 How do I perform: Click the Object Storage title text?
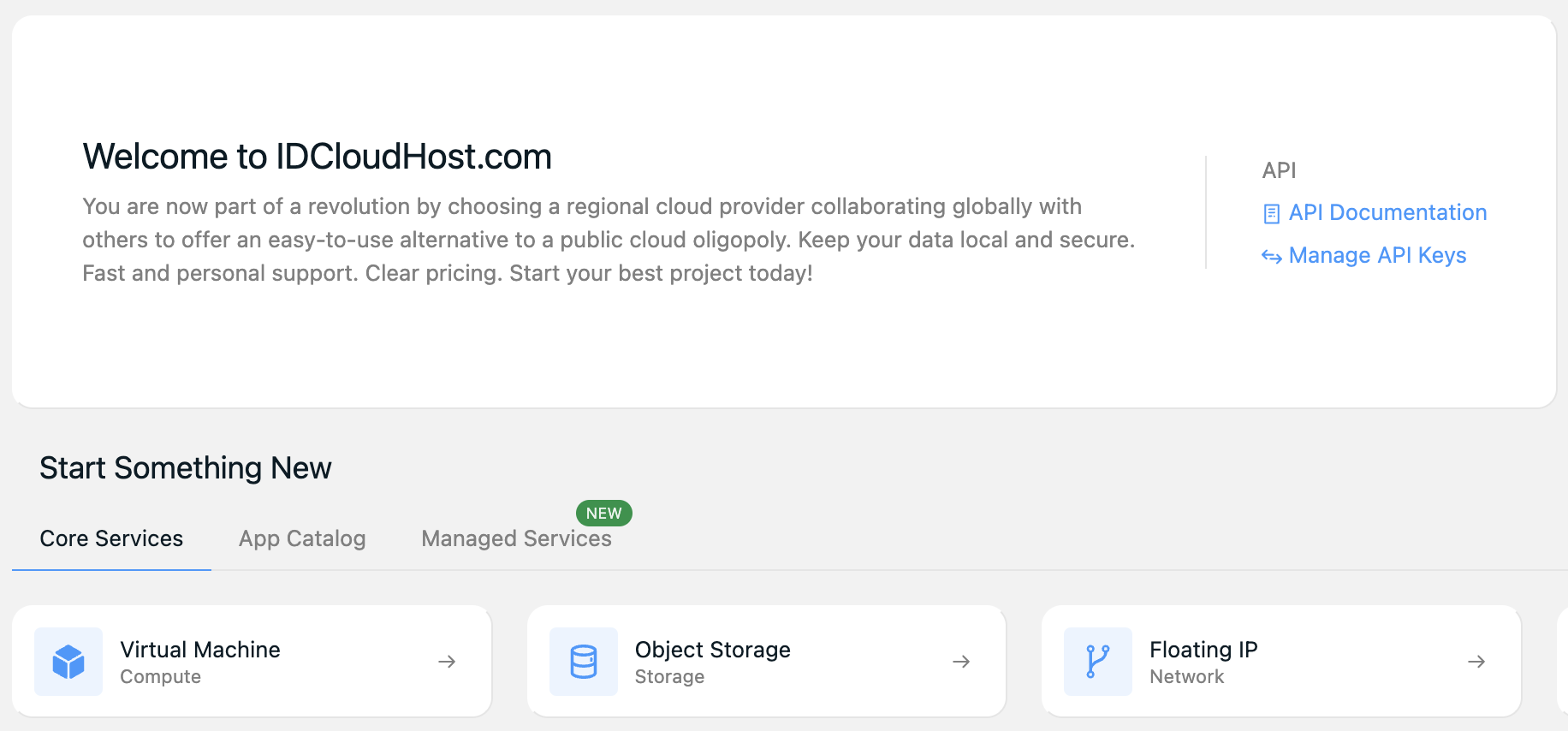click(712, 650)
